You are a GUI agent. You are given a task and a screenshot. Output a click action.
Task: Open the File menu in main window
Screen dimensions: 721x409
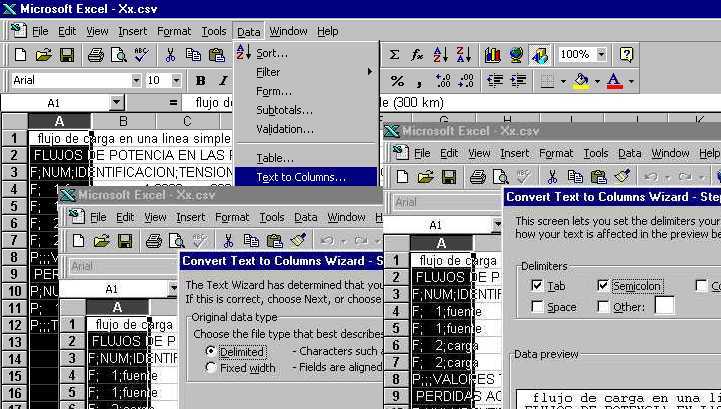click(x=40, y=31)
